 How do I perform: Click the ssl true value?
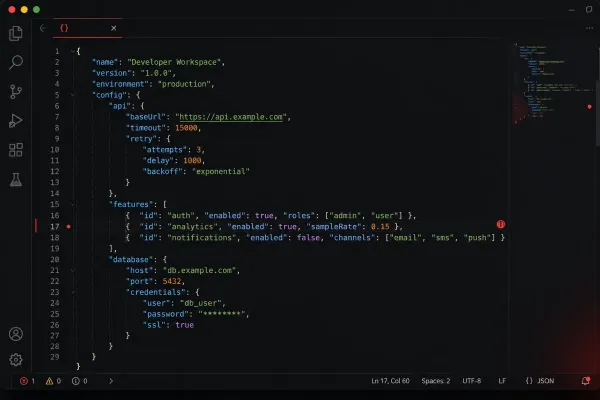[184, 325]
